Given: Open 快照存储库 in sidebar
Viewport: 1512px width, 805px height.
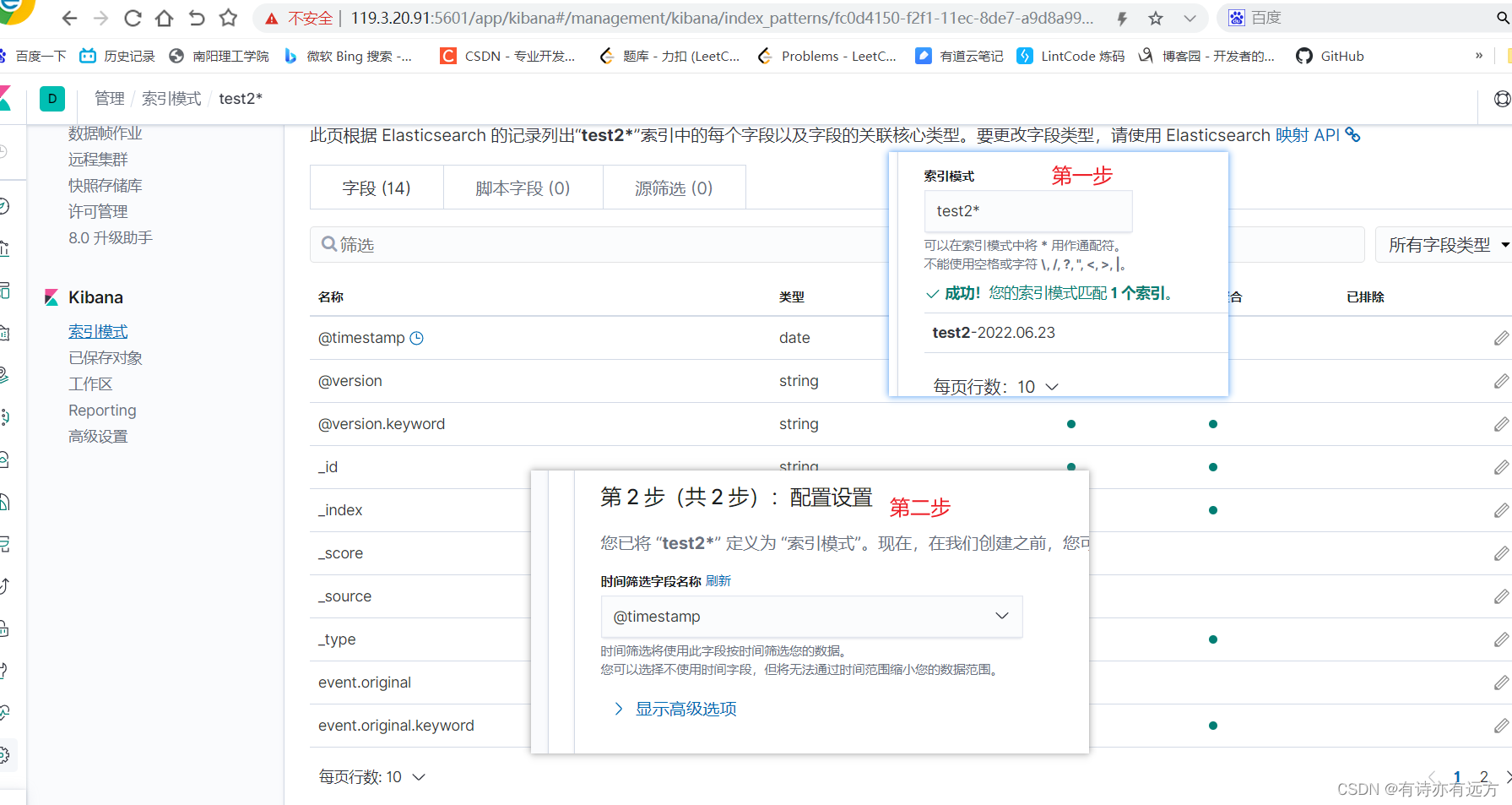Looking at the screenshot, I should pyautogui.click(x=106, y=186).
